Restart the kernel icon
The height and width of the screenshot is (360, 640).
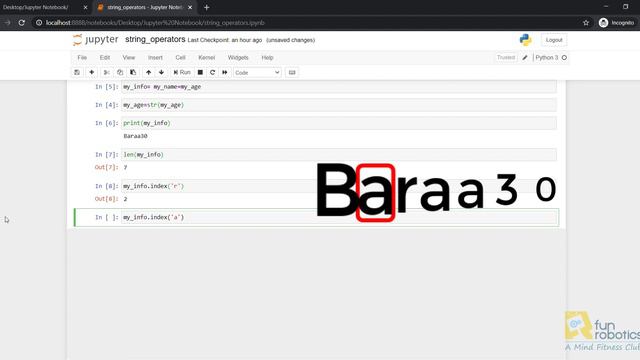click(212, 72)
